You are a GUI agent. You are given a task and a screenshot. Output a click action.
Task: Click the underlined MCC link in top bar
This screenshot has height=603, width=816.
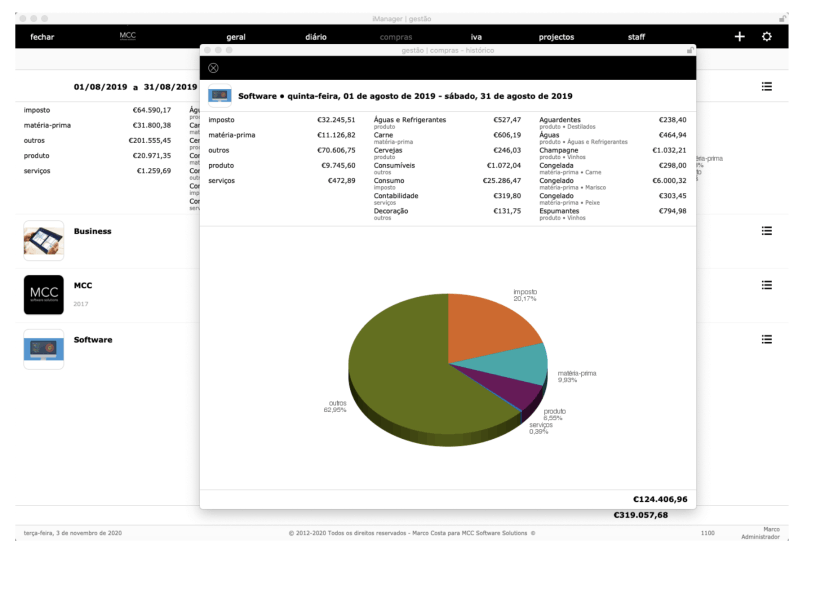pyautogui.click(x=127, y=36)
